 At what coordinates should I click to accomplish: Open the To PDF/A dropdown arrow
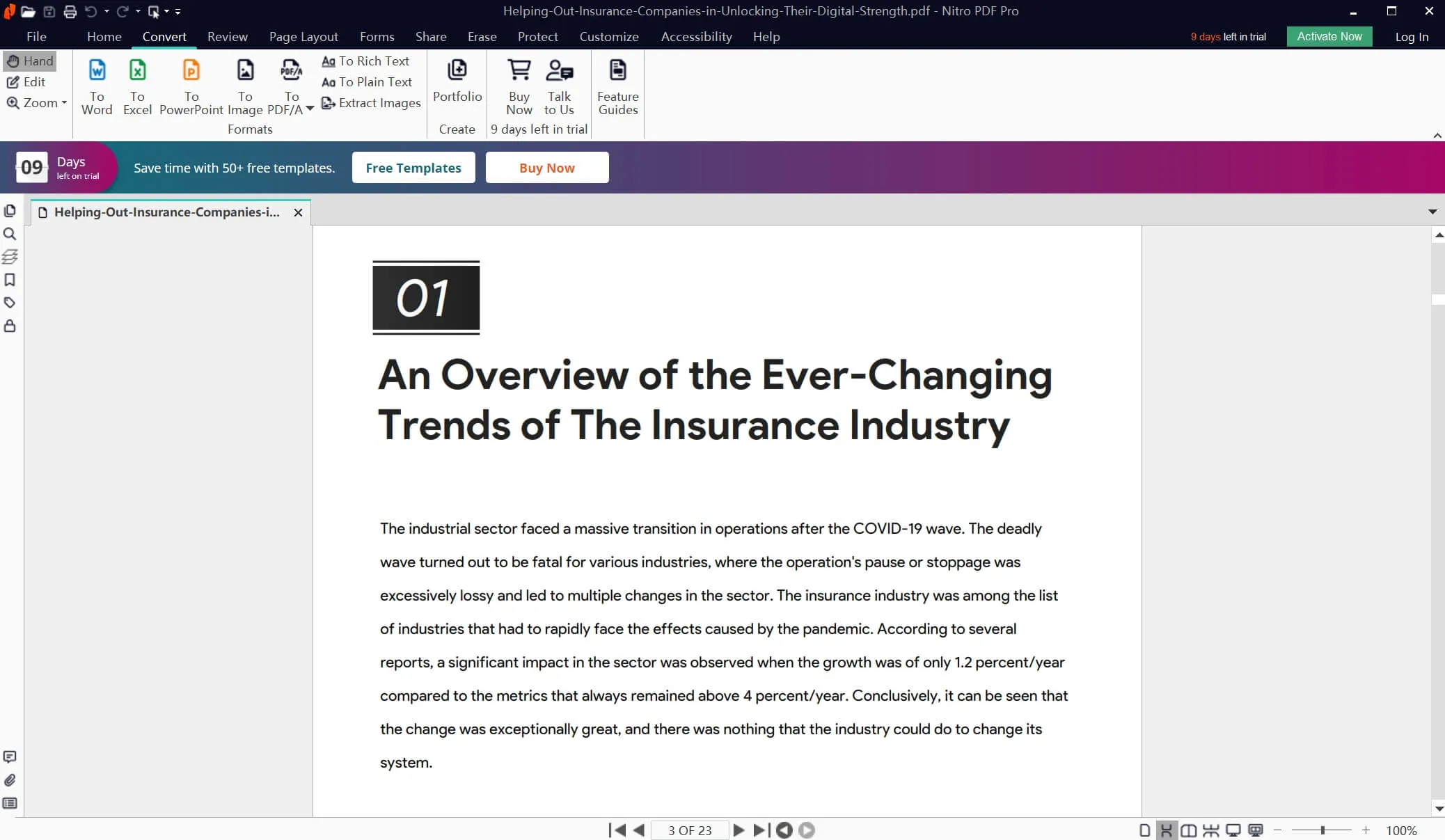pos(310,109)
